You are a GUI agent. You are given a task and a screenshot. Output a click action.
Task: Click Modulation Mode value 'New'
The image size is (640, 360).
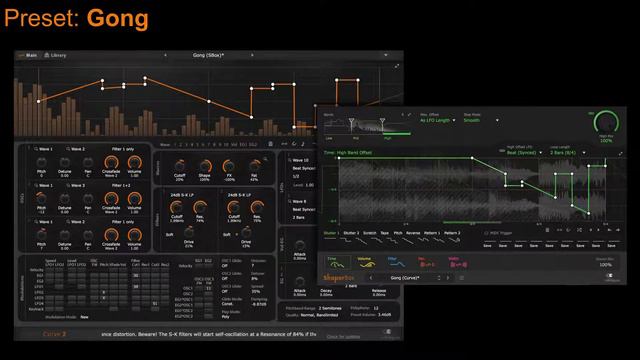[x=84, y=317]
